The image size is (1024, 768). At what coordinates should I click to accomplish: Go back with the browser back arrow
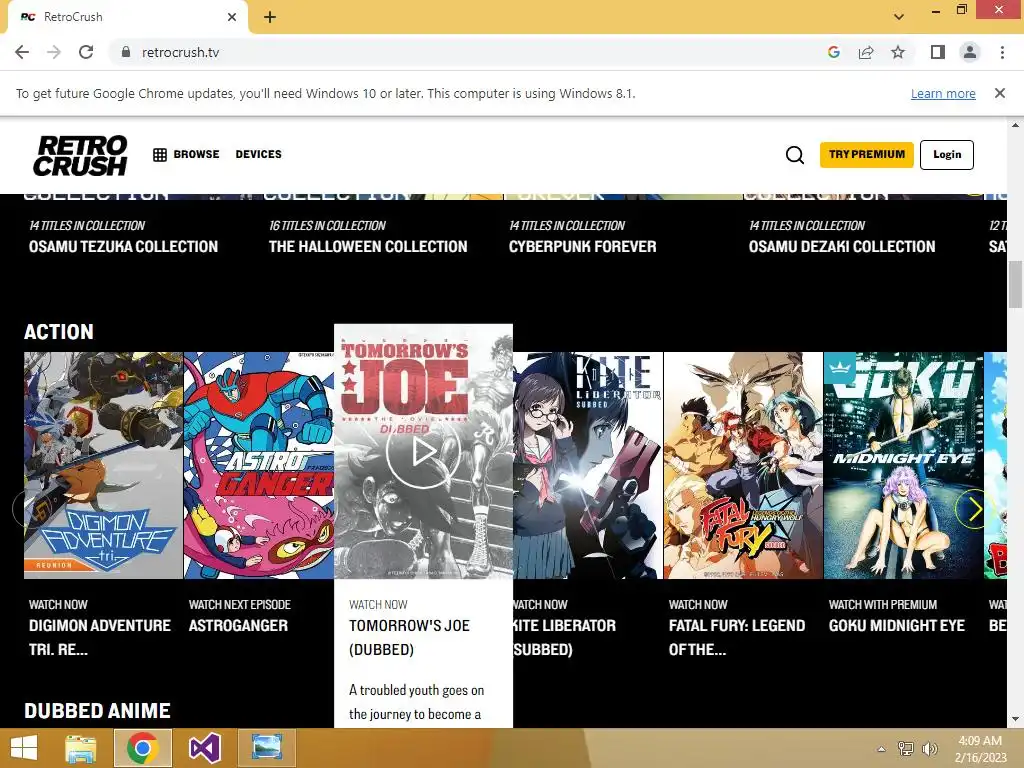pos(22,52)
